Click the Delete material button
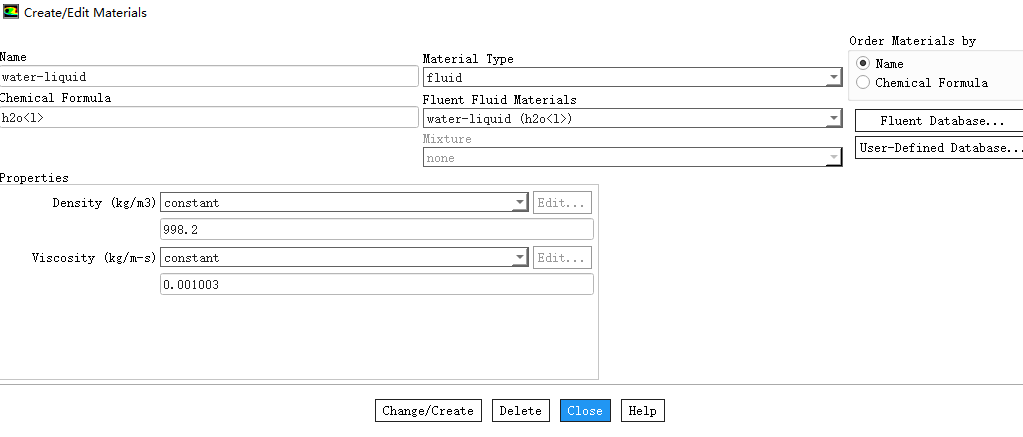The height and width of the screenshot is (437, 1023). (521, 411)
